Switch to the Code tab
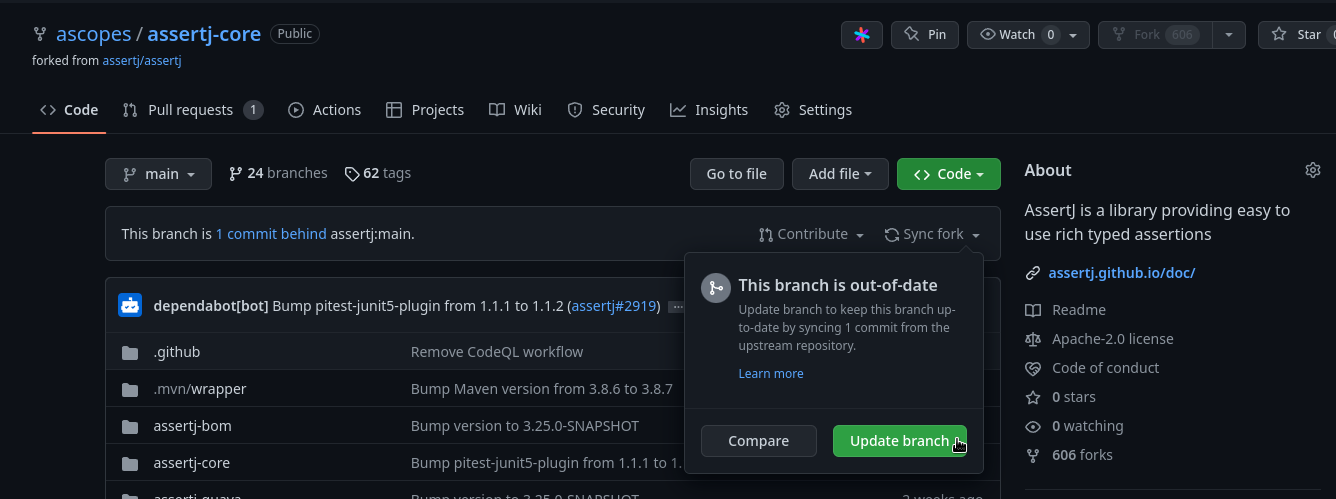 69,110
